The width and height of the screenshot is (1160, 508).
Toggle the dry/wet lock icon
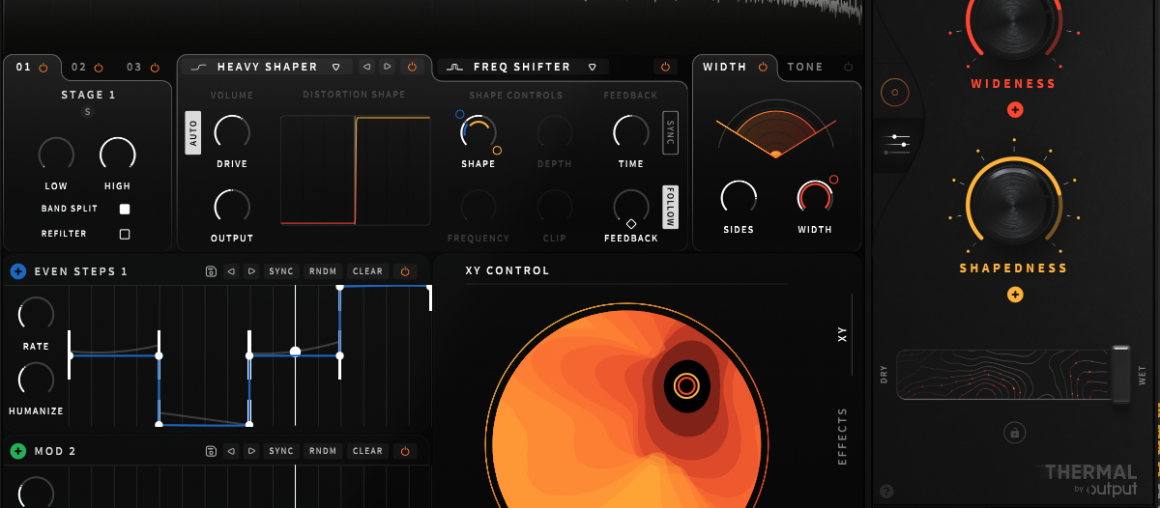coord(1014,433)
